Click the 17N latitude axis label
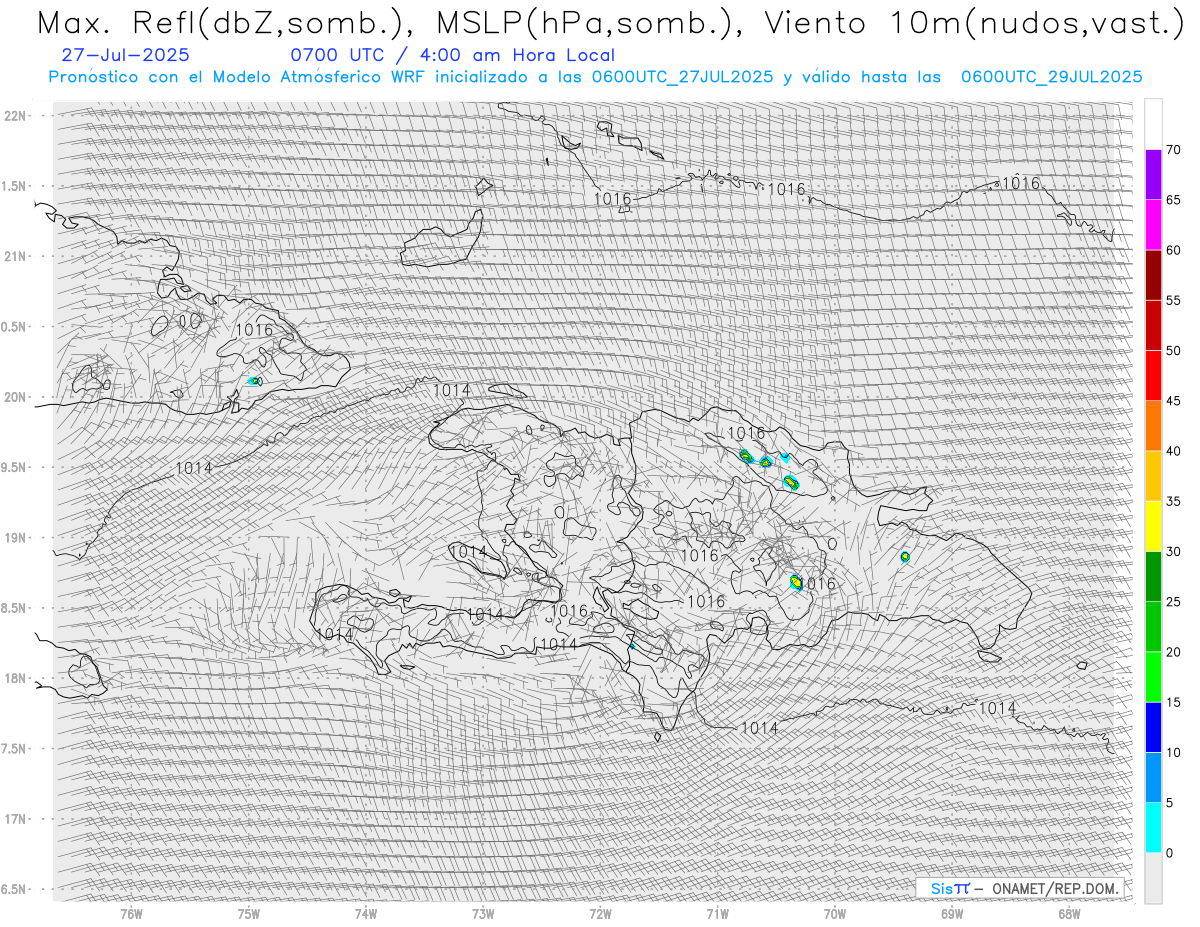 [x=14, y=819]
